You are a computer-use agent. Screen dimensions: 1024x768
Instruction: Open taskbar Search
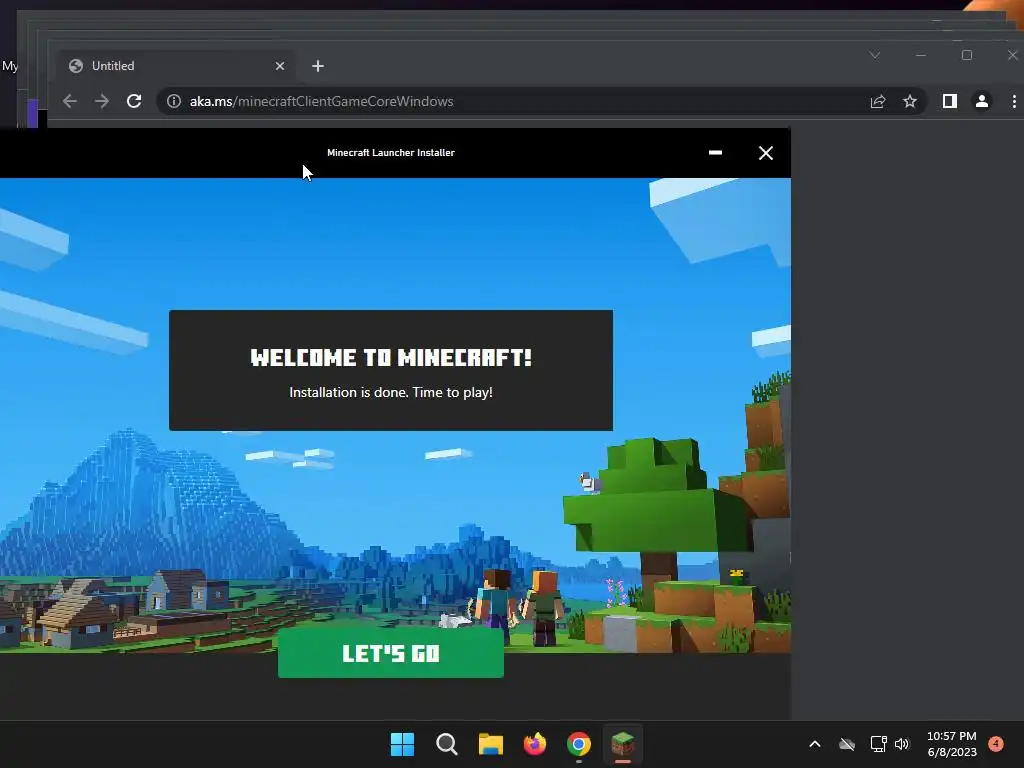click(447, 744)
